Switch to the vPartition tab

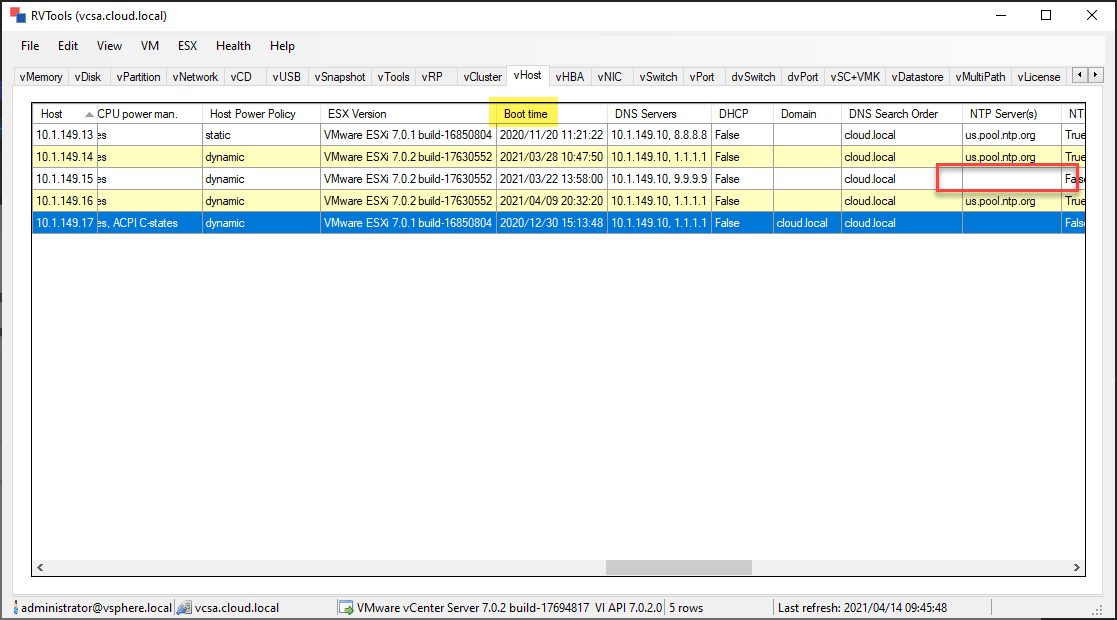(x=138, y=77)
